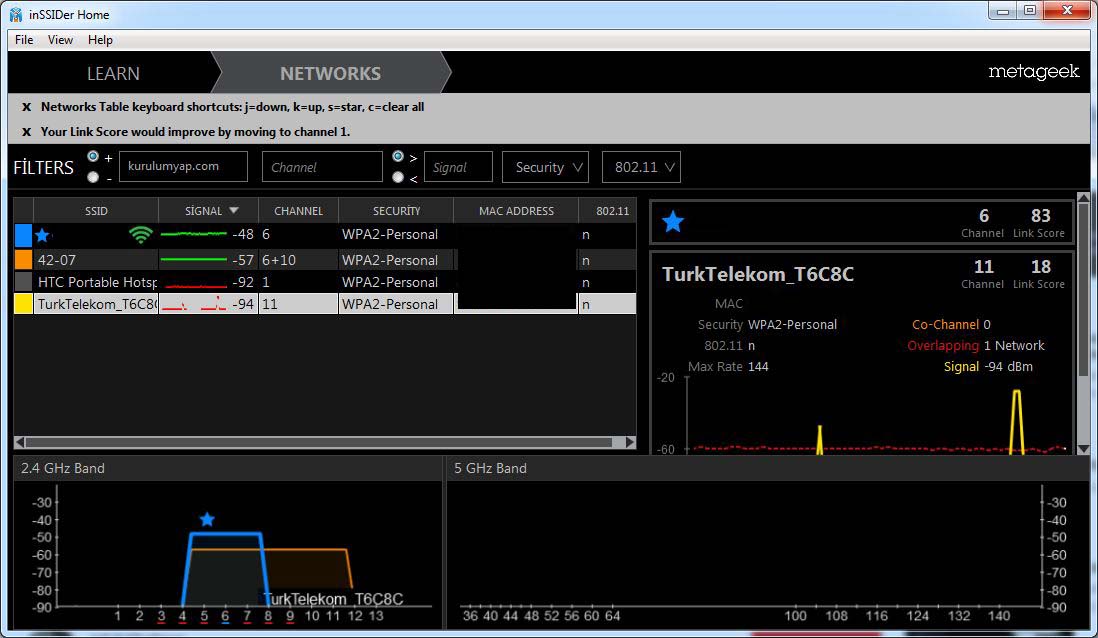Click the Channel filter field
This screenshot has width=1098, height=638.
point(322,167)
